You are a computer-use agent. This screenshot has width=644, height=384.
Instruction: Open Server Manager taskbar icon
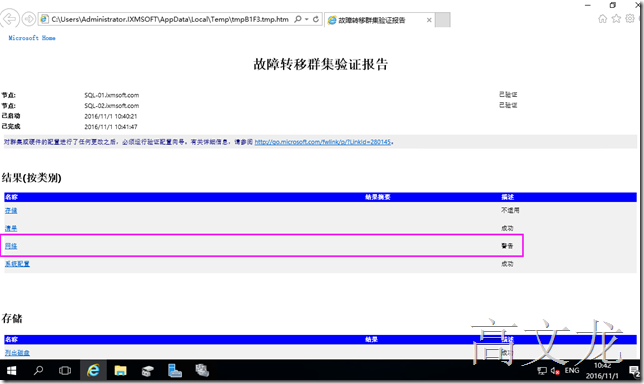pyautogui.click(x=175, y=371)
